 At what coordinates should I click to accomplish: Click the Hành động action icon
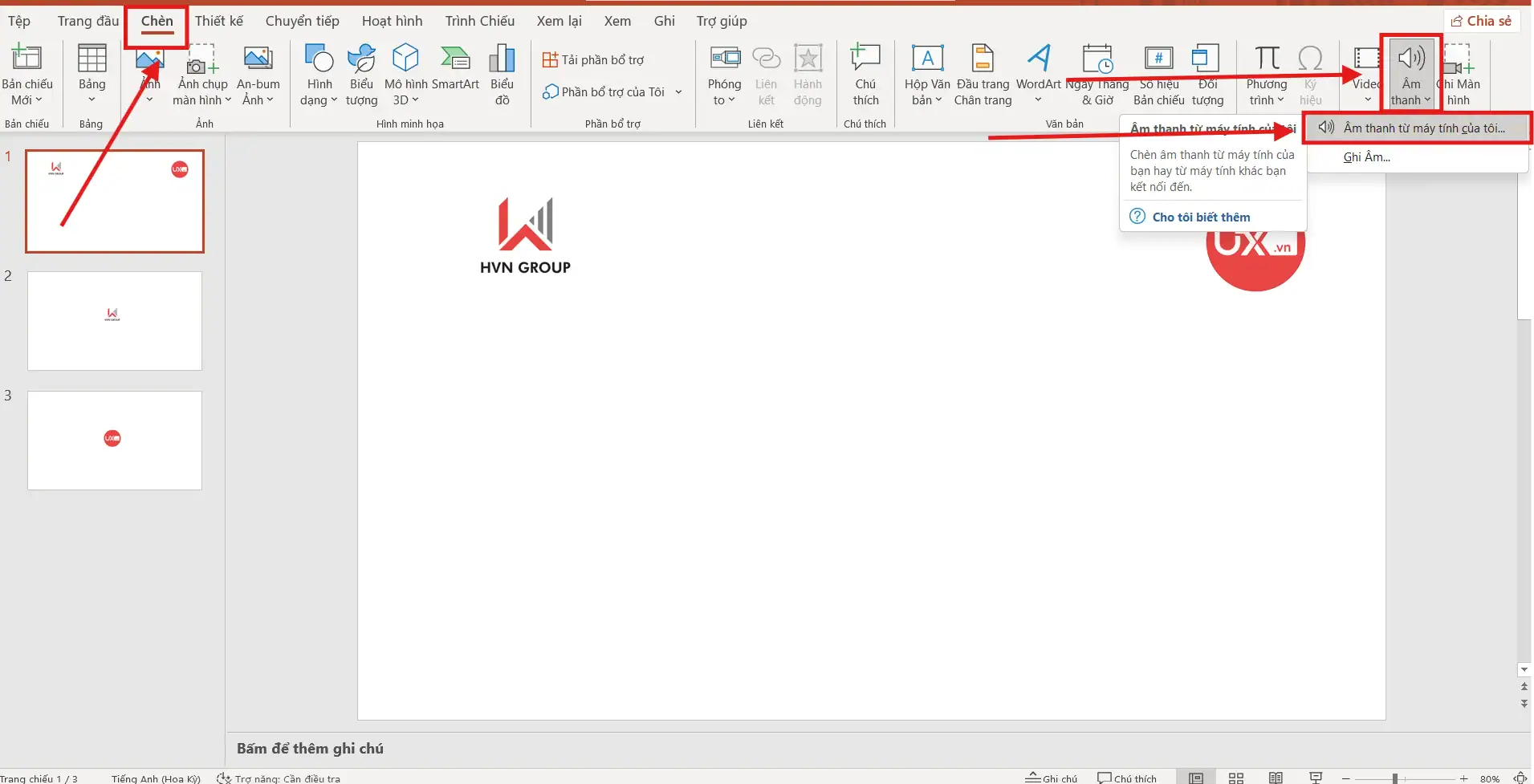click(x=808, y=75)
